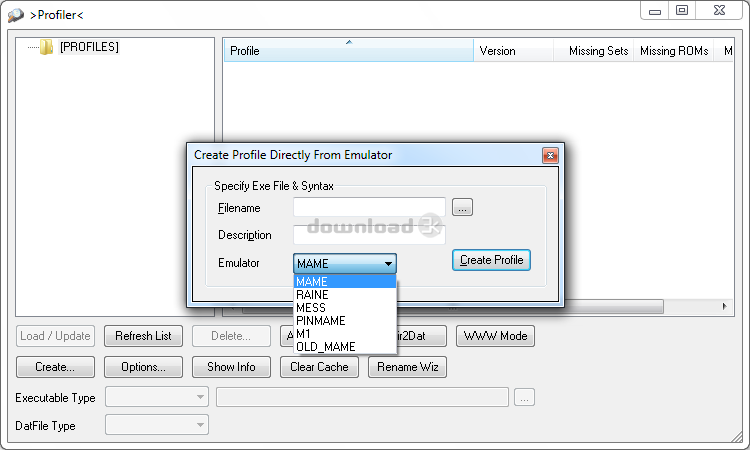This screenshot has height=450, width=750.
Task: Click the Refresh List button
Action: [143, 336]
